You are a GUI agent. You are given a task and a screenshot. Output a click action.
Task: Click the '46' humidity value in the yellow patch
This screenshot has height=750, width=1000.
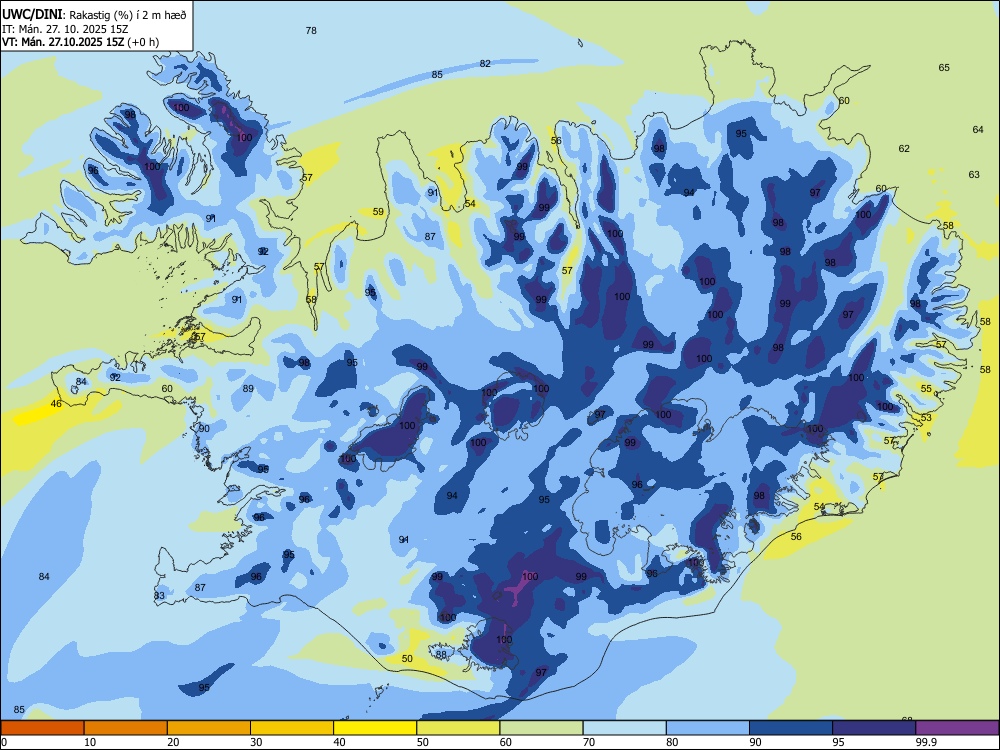(x=56, y=404)
